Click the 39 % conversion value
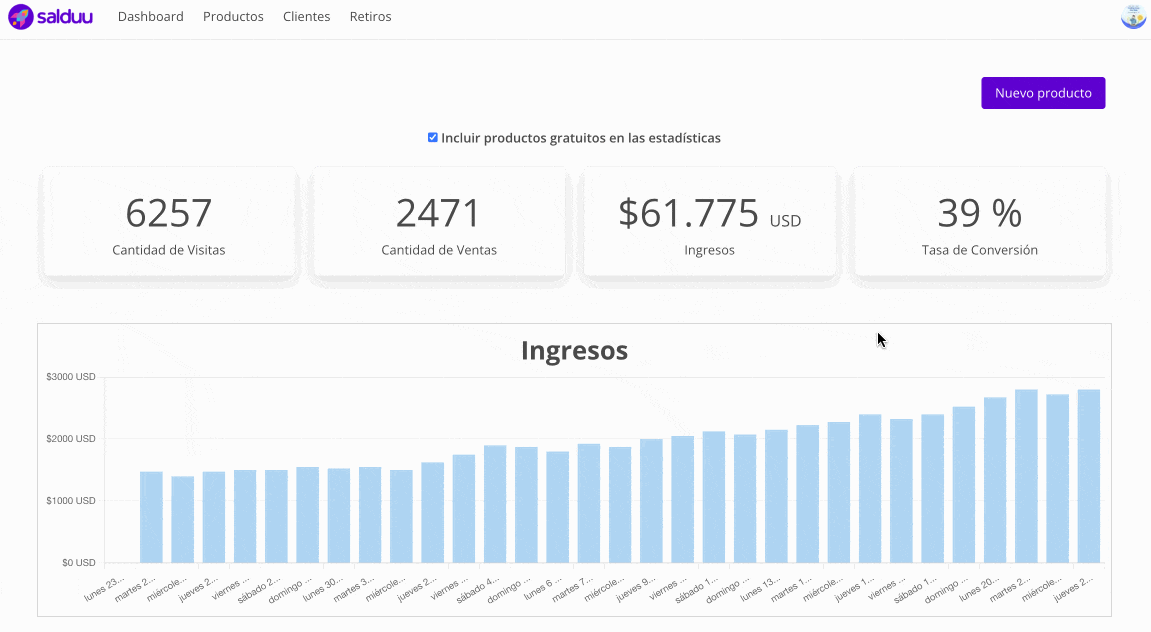Viewport: 1151px width, 632px height. pyautogui.click(x=980, y=211)
